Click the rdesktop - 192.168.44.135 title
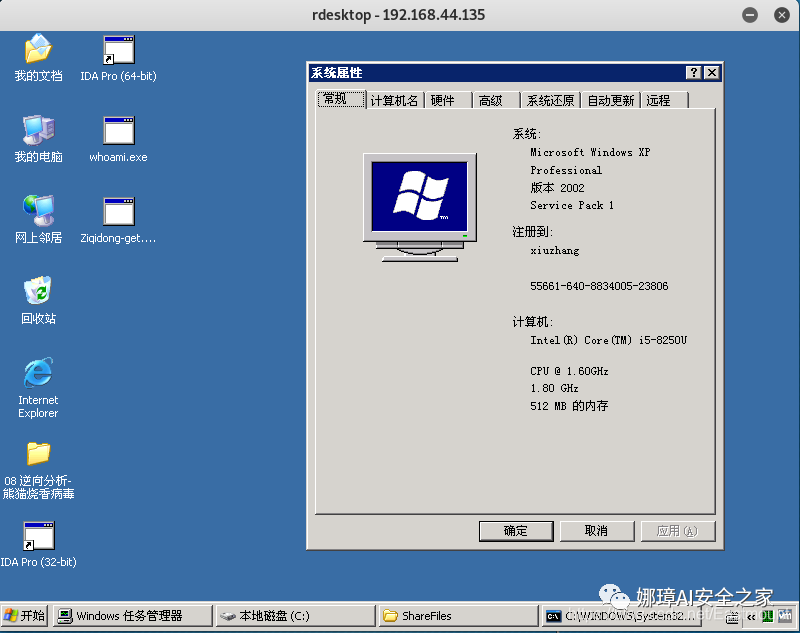 coord(398,15)
